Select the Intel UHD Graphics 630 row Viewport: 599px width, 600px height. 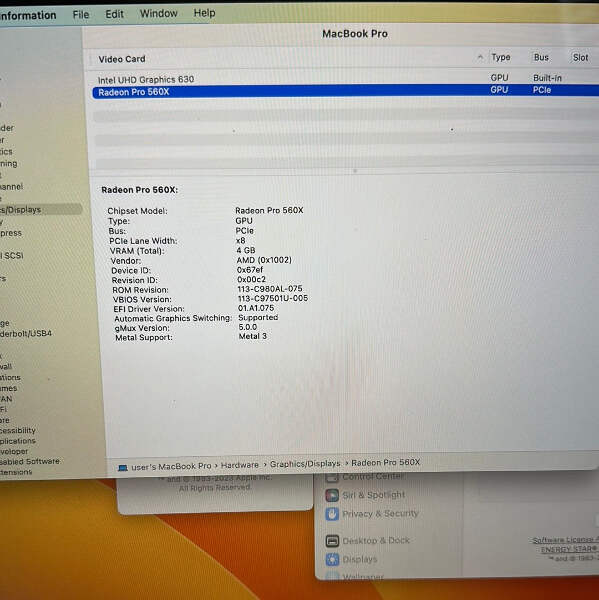point(345,79)
